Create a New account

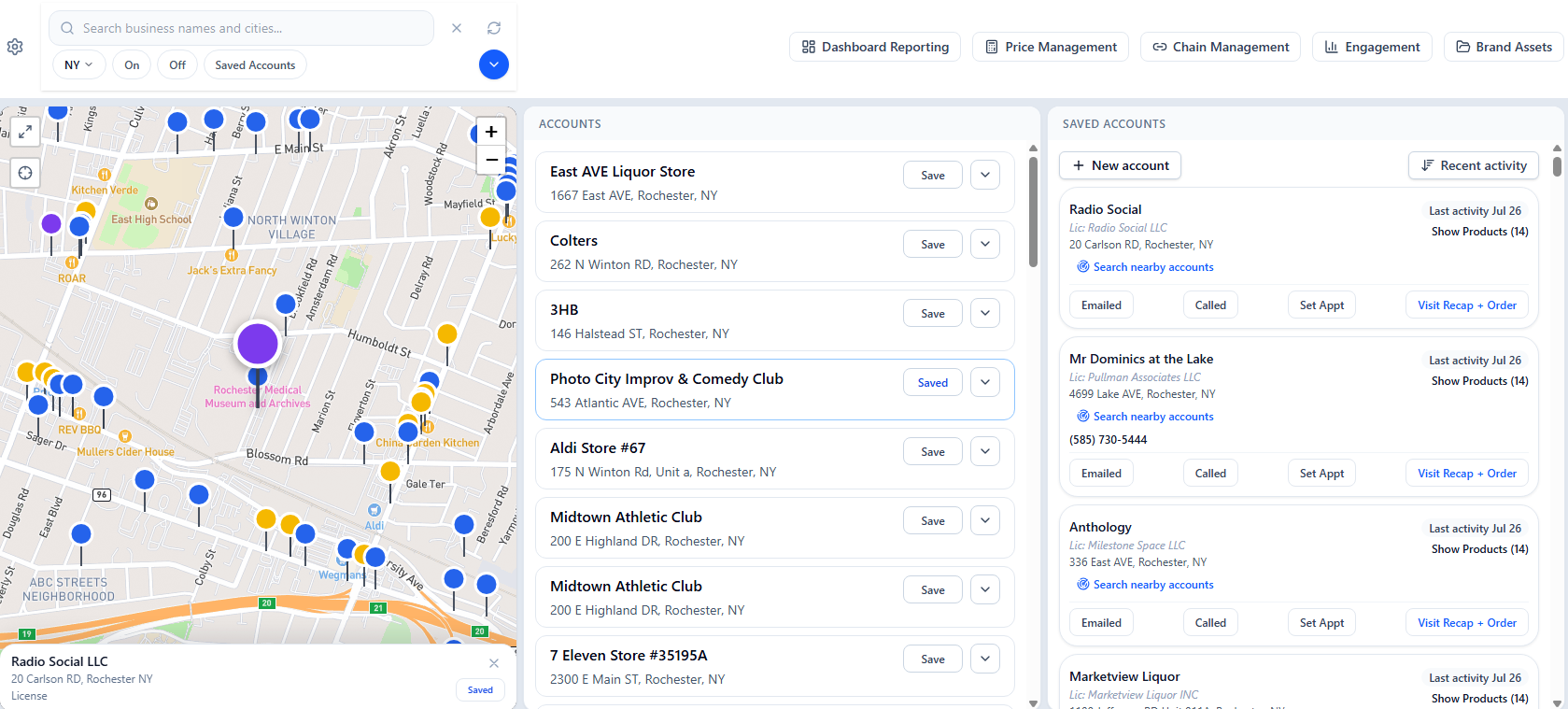click(1120, 165)
